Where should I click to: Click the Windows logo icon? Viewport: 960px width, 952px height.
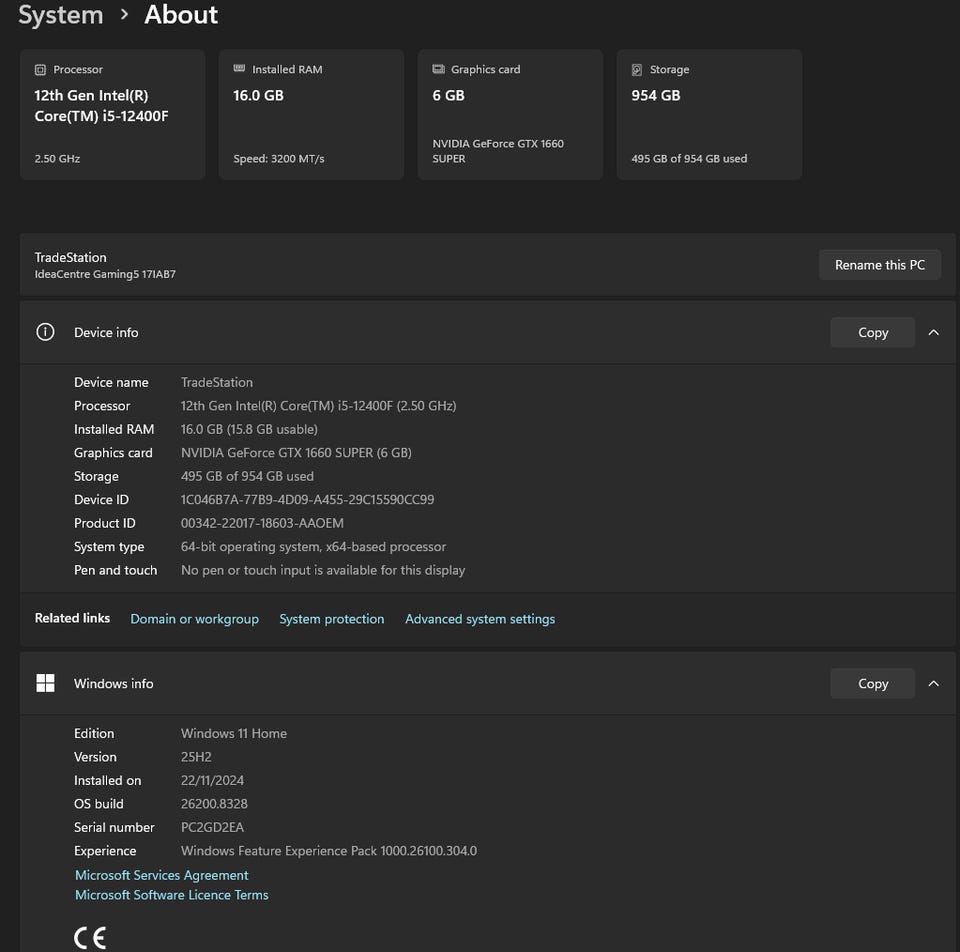(45, 683)
